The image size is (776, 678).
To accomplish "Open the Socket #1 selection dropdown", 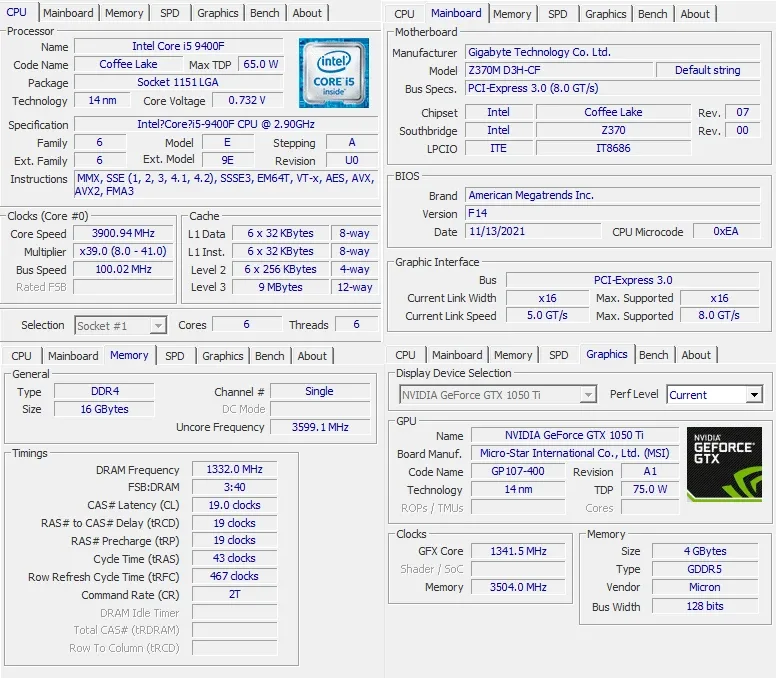I will coord(157,325).
